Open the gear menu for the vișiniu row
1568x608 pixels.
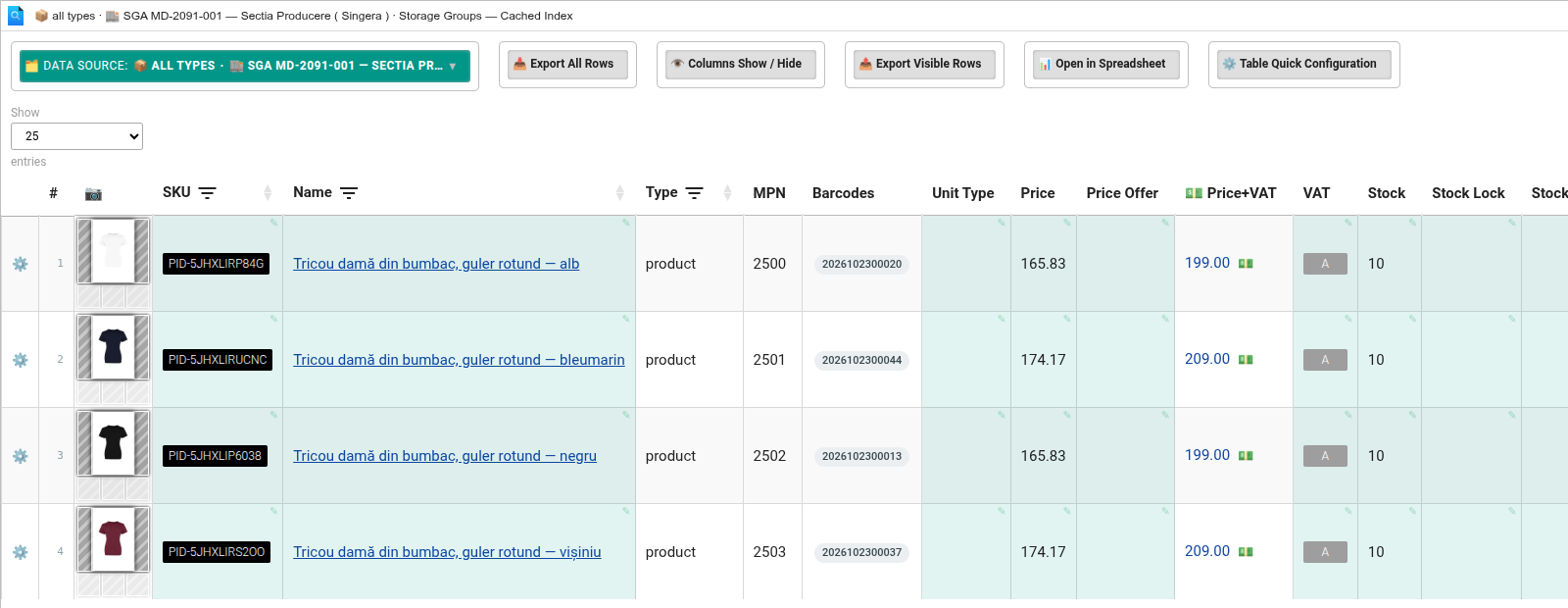click(21, 552)
